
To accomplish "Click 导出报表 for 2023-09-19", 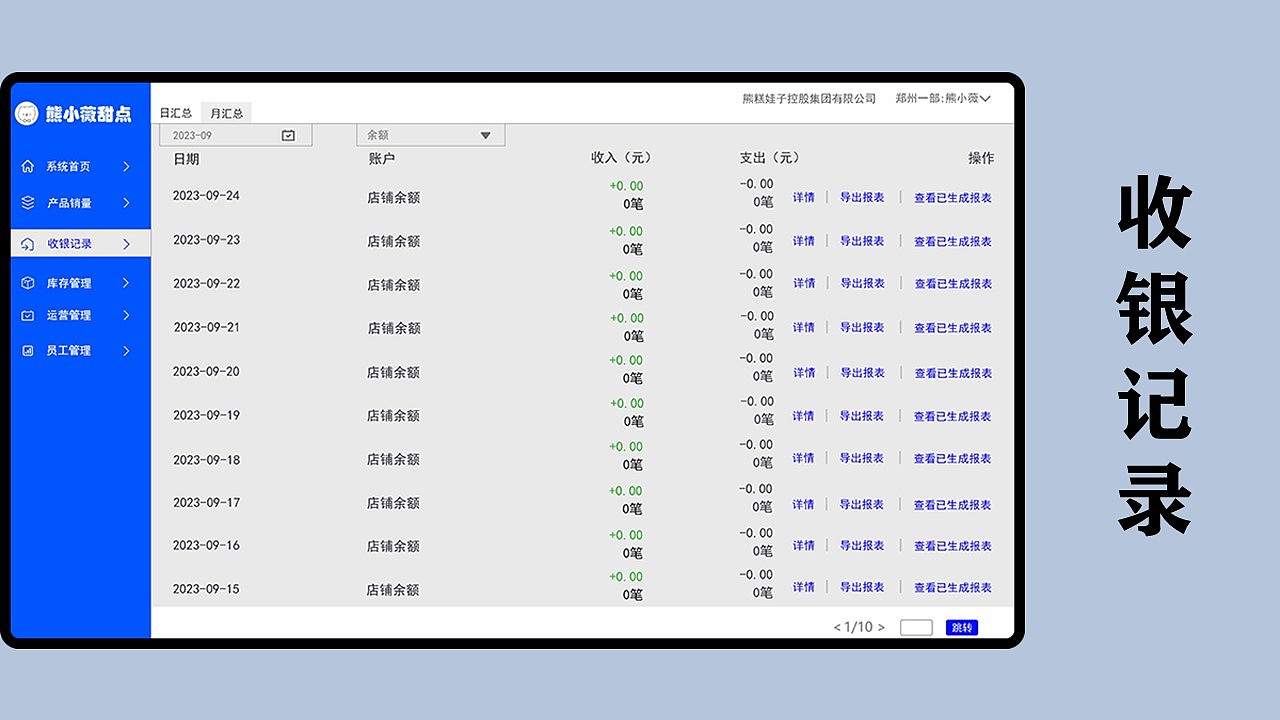I will 862,416.
